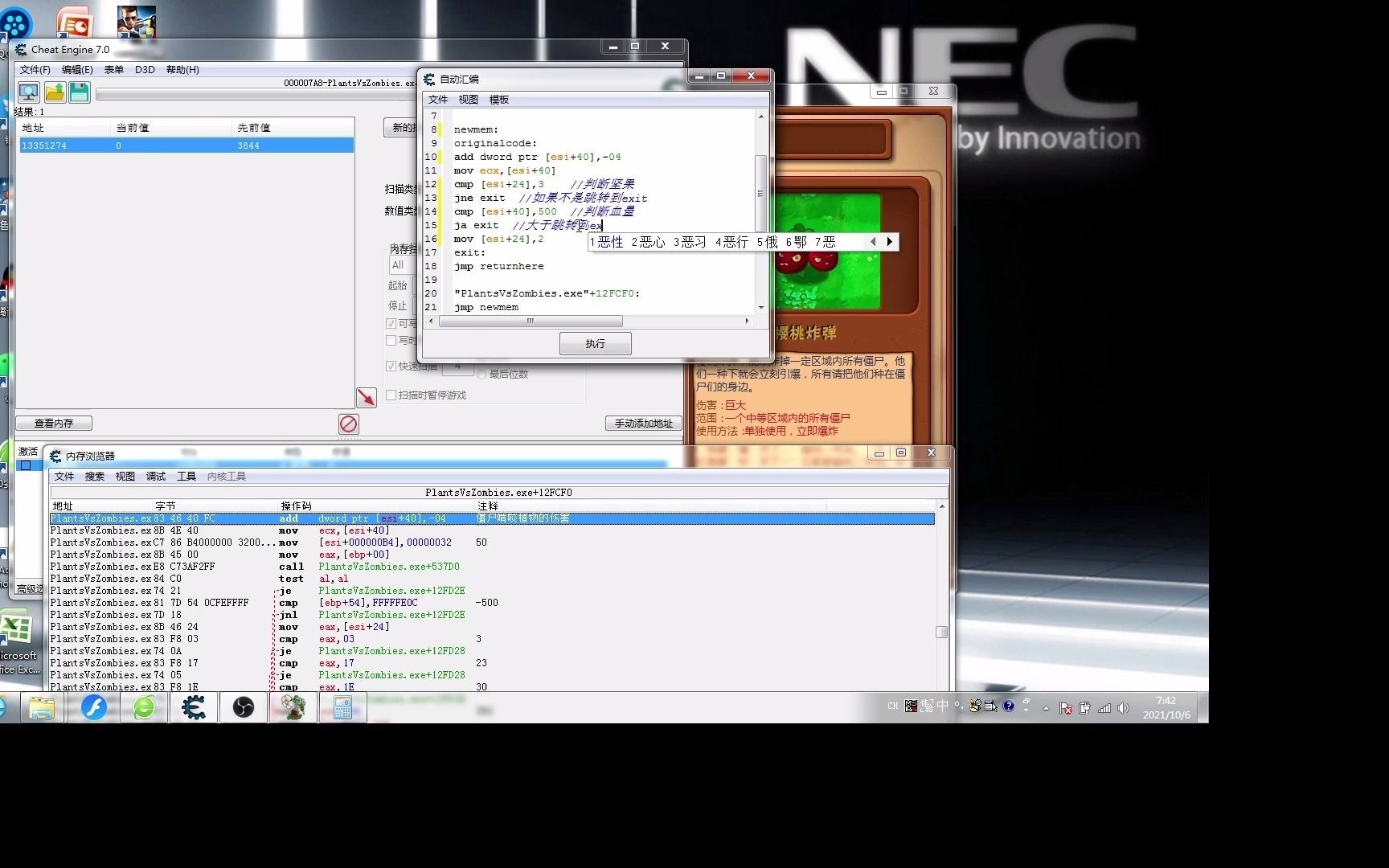Toggle the fast scan checkbox
Image resolution: width=1389 pixels, height=868 pixels.
[x=391, y=366]
